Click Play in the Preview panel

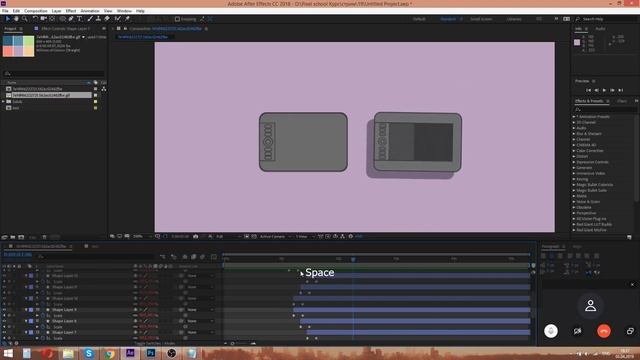click(x=604, y=90)
